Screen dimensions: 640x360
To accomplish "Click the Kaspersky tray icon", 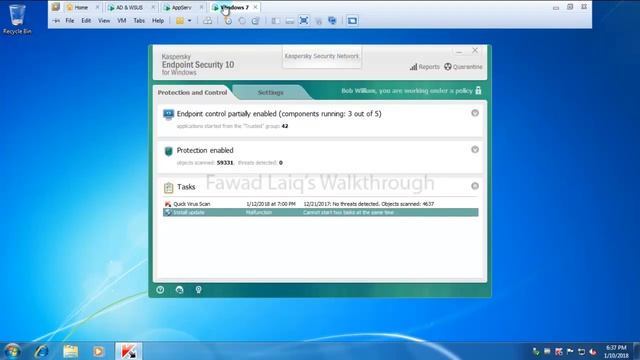I will (559, 352).
